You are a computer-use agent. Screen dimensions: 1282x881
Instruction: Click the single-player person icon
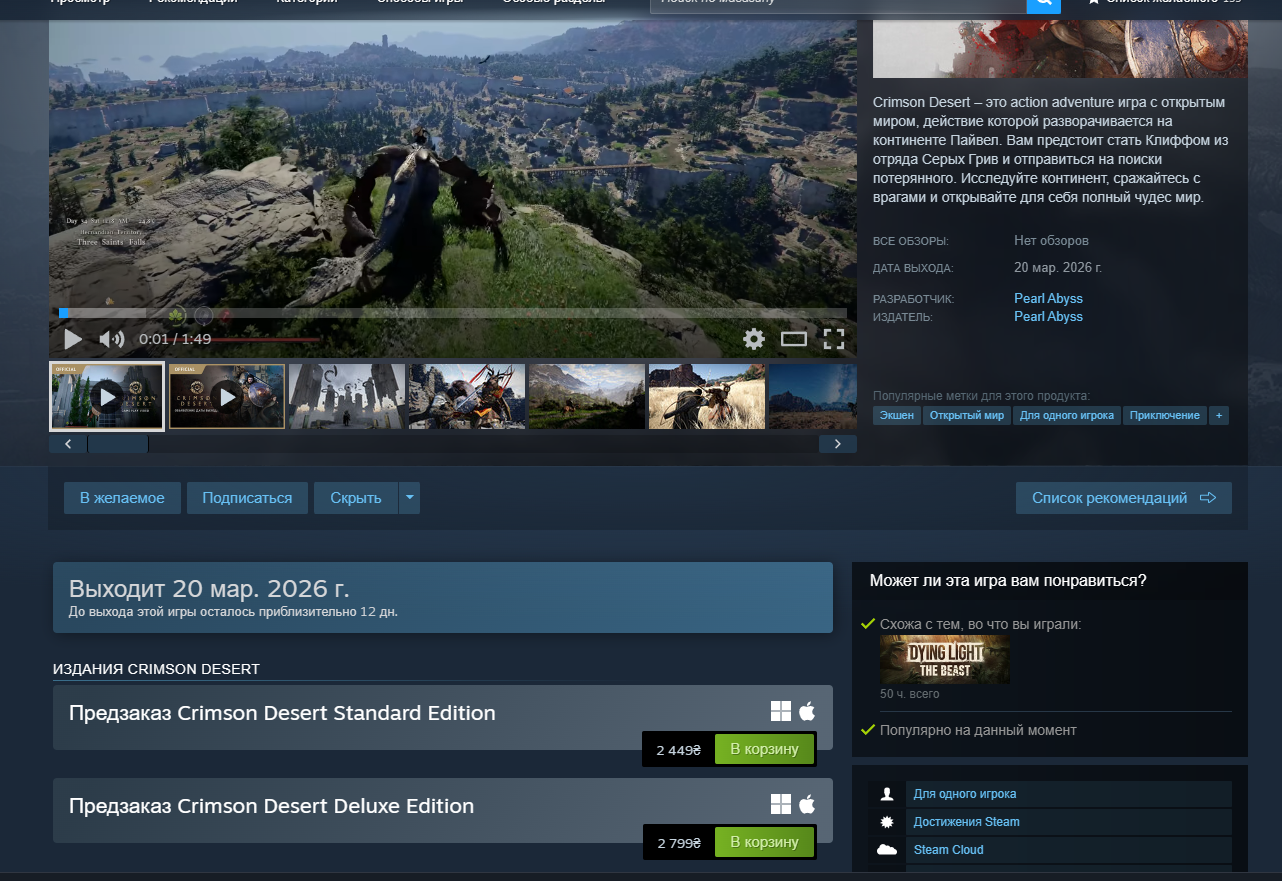point(886,794)
